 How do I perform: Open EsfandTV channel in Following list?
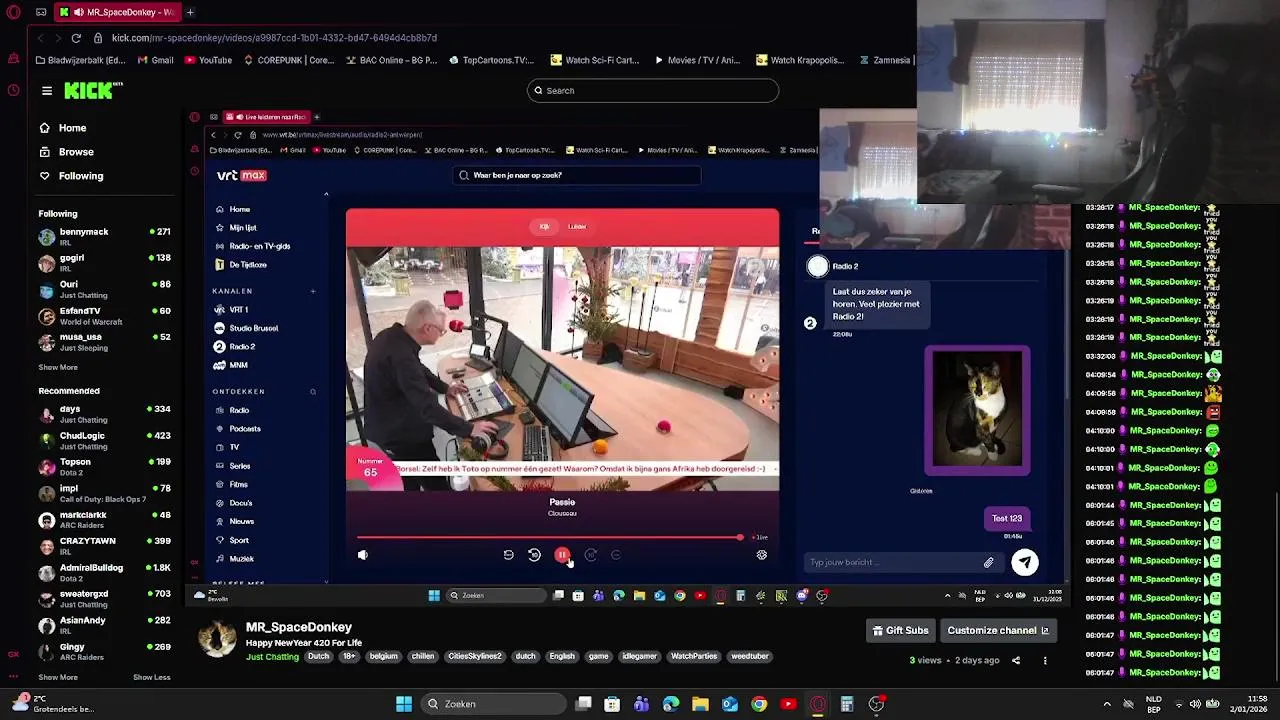(104, 315)
